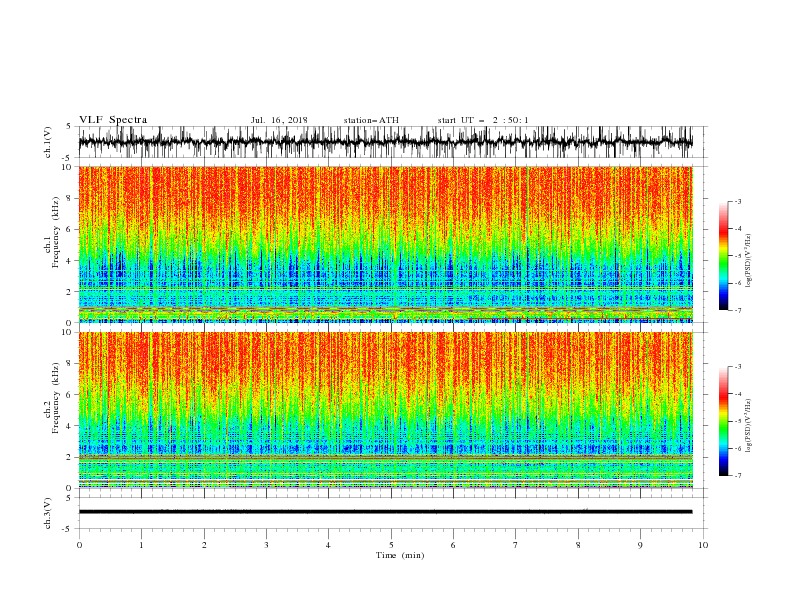This screenshot has width=792, height=612.
Task: Click time axis tick label "7"
Action: (x=516, y=545)
